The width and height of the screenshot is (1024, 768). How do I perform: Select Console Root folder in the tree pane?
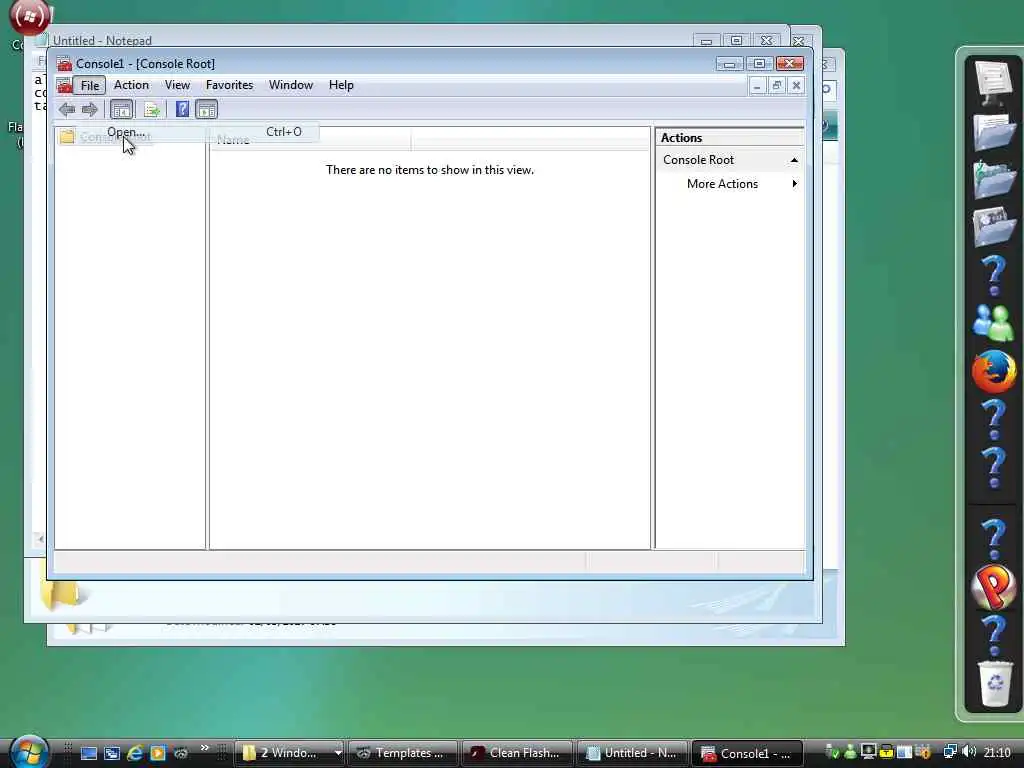(x=105, y=136)
